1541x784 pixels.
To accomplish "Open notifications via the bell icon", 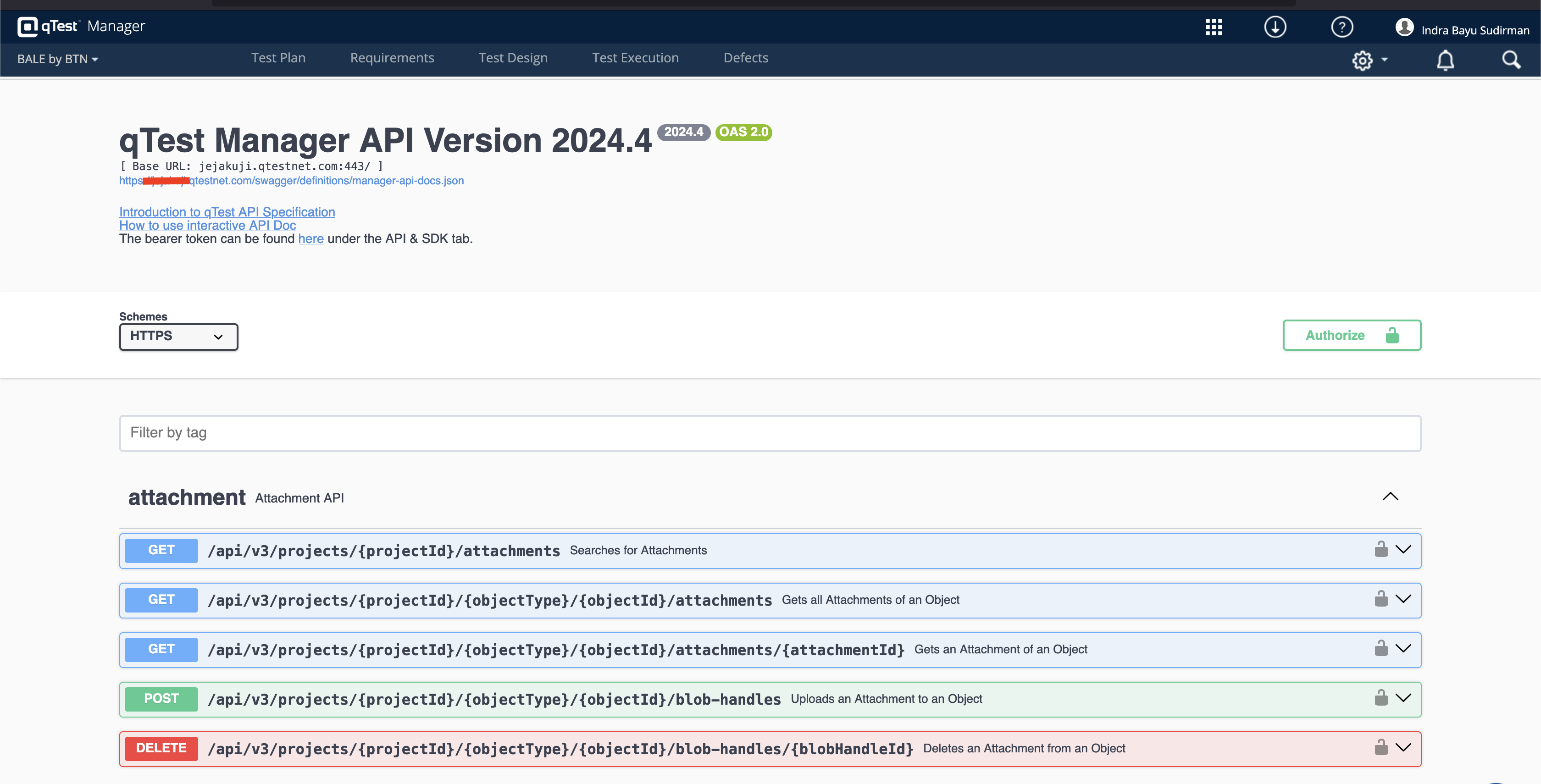I will (1445, 60).
